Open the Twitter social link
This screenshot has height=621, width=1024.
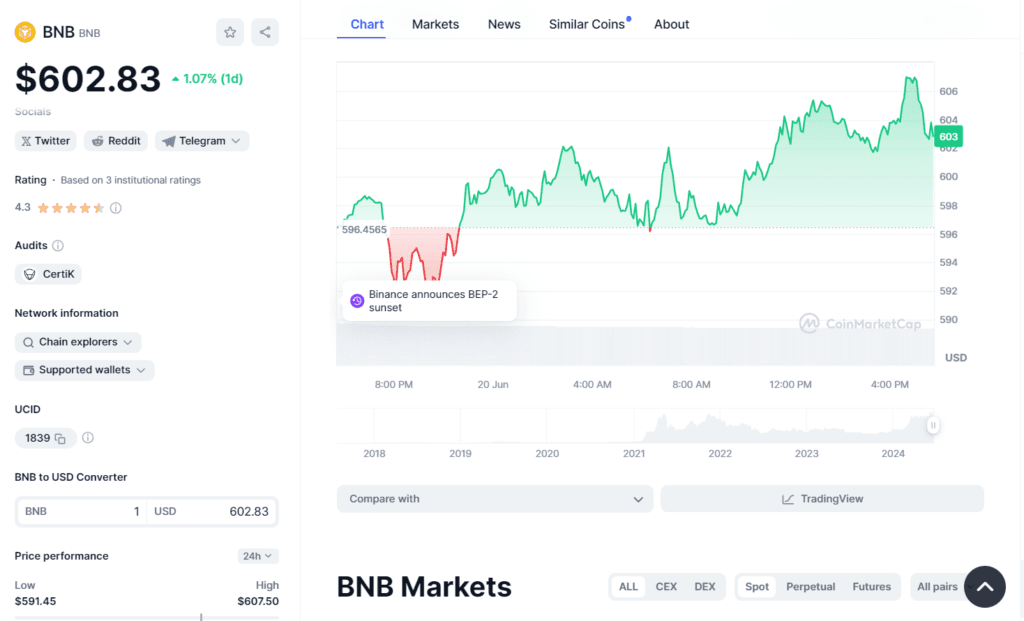coord(46,141)
